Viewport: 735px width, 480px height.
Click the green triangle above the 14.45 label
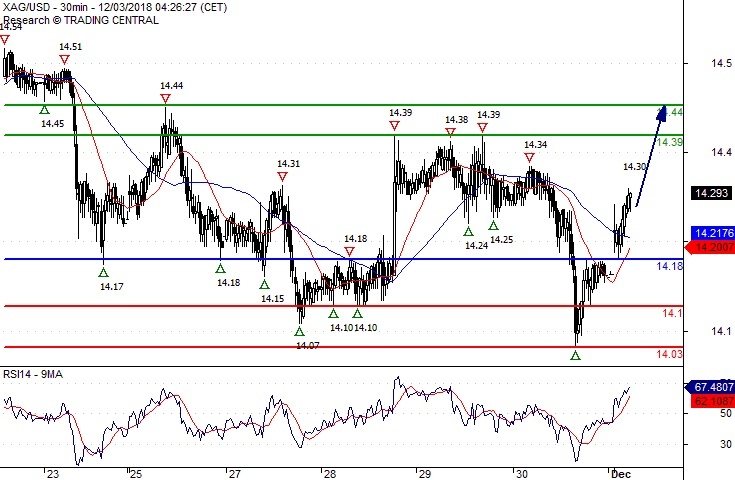tap(44, 110)
